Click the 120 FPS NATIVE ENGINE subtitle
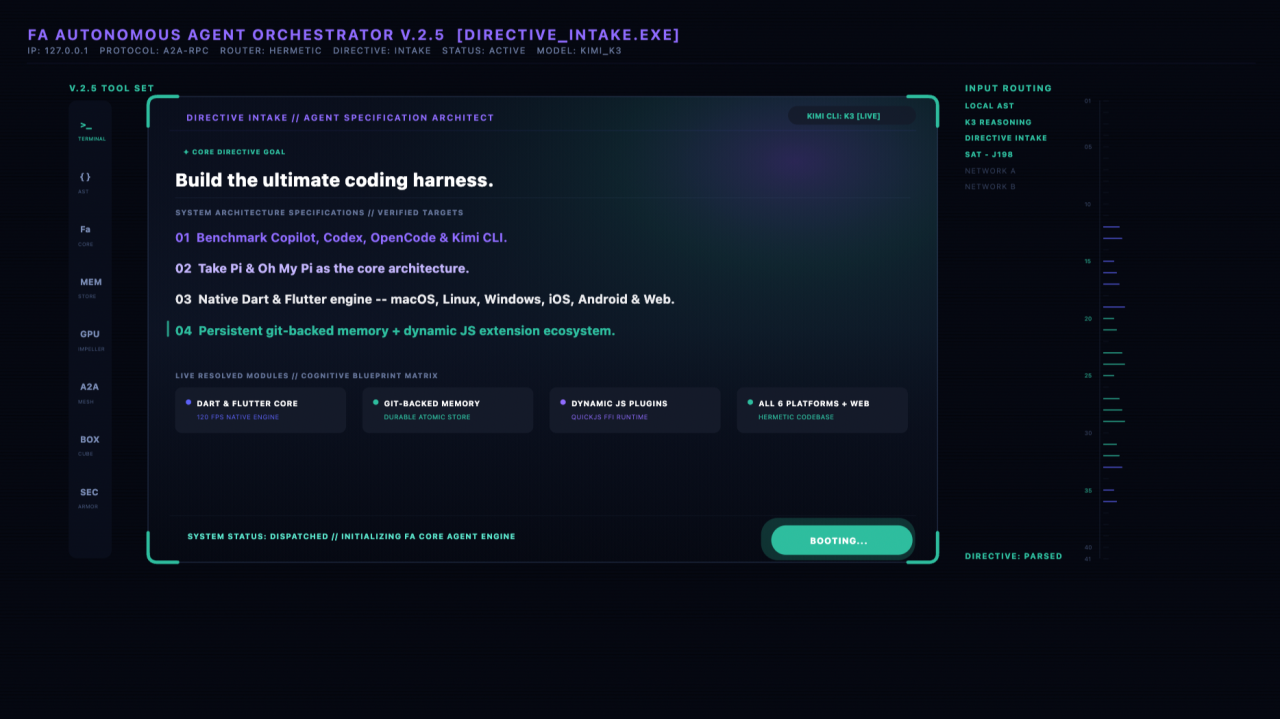 click(x=238, y=417)
